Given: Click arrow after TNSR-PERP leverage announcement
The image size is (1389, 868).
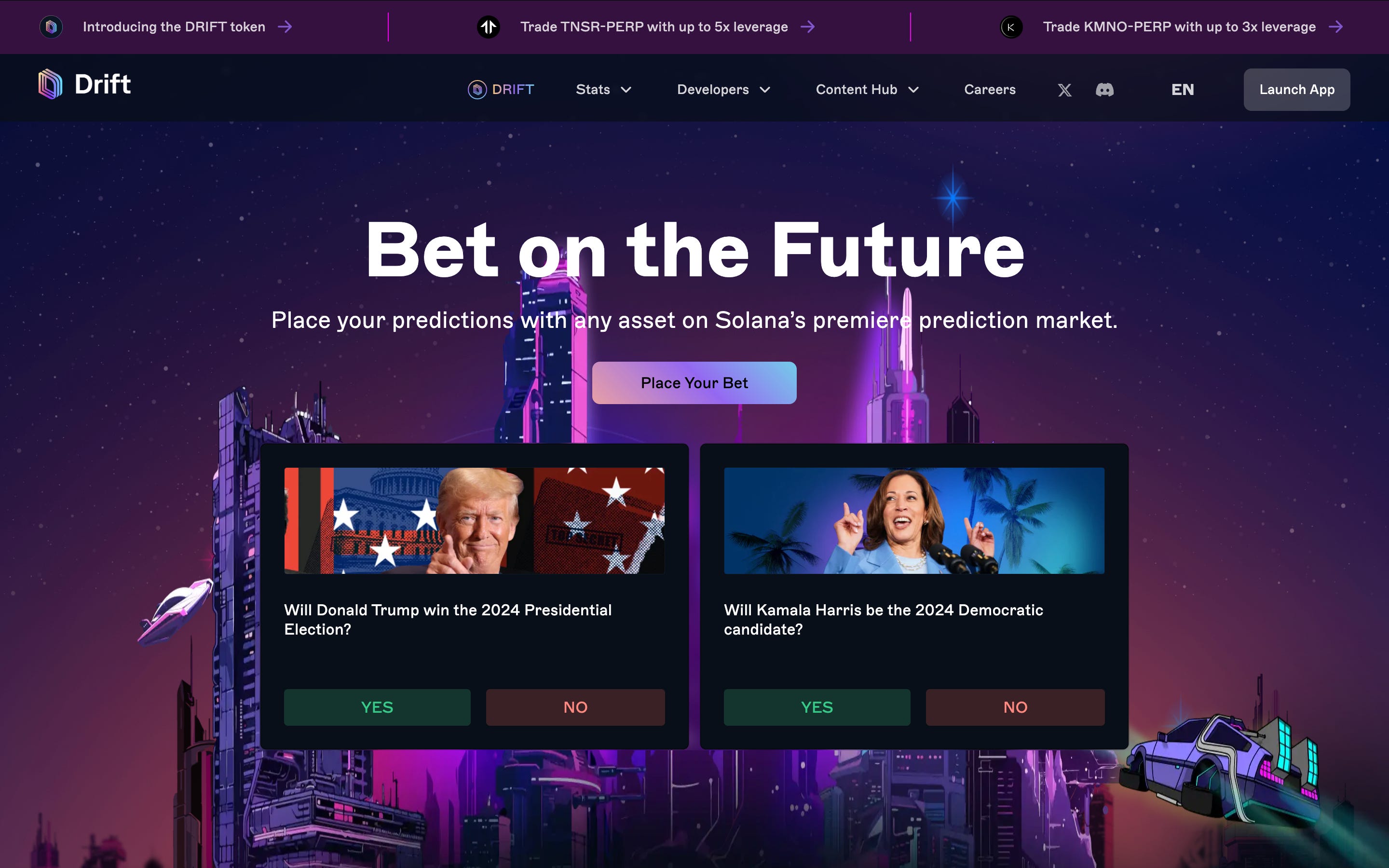Looking at the screenshot, I should coord(808,27).
